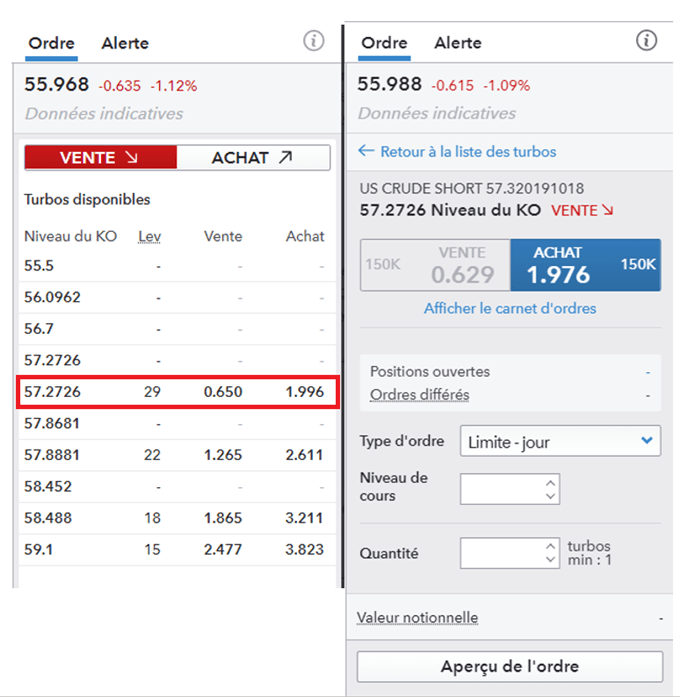Screen dimensions: 680x697
Task: Click Niveau de cours stepper arrows
Action: 550,489
